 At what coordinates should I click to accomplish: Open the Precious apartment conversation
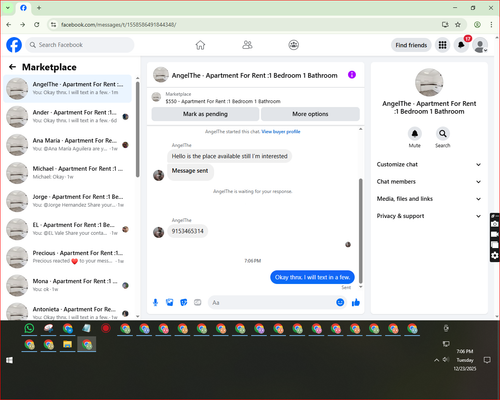[x=68, y=257]
